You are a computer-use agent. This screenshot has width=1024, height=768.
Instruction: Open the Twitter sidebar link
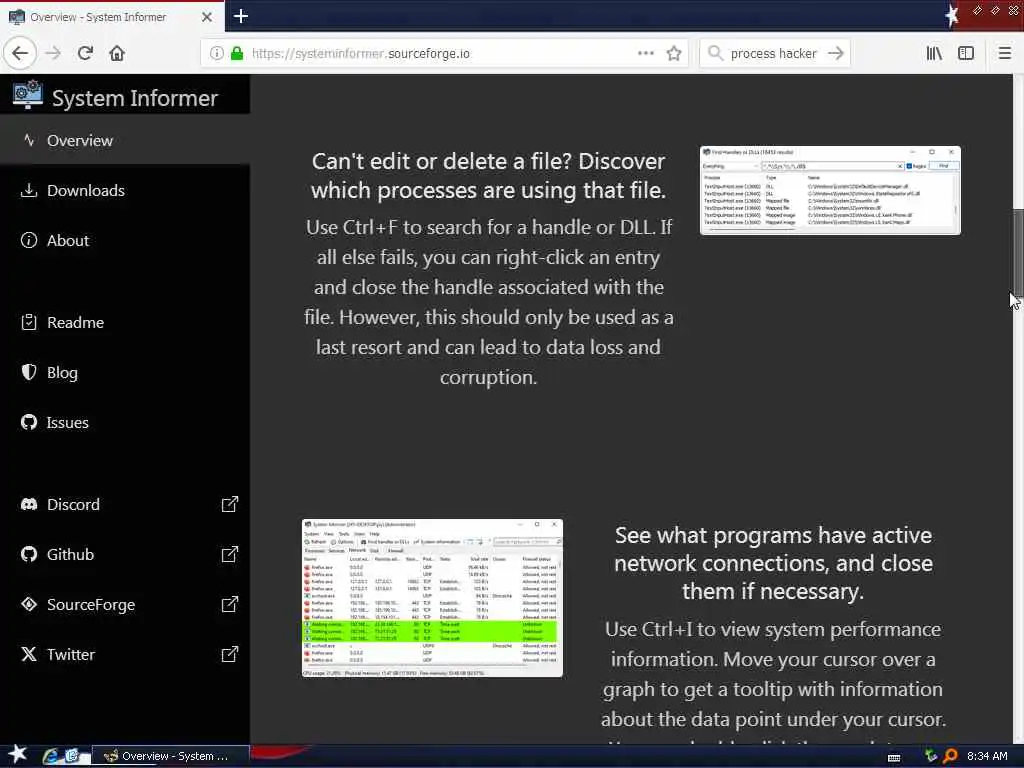pyautogui.click(x=125, y=654)
